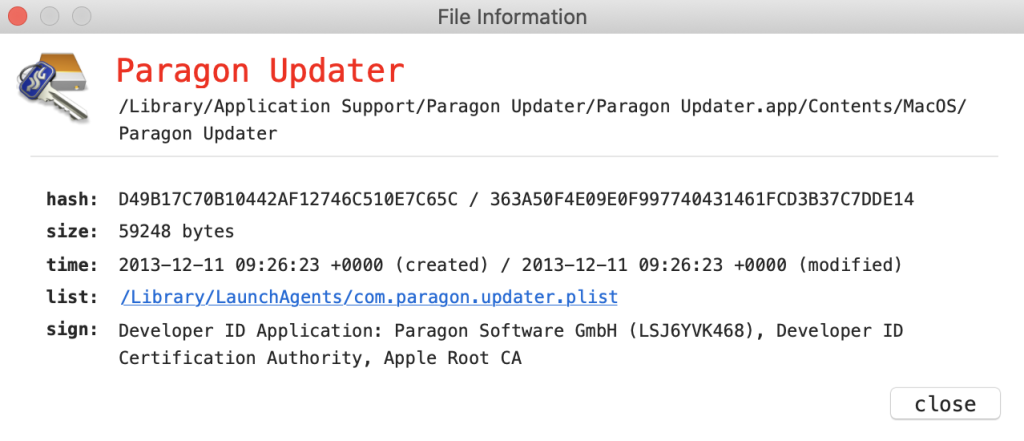
Task: Click the hash label
Action: pos(72,199)
